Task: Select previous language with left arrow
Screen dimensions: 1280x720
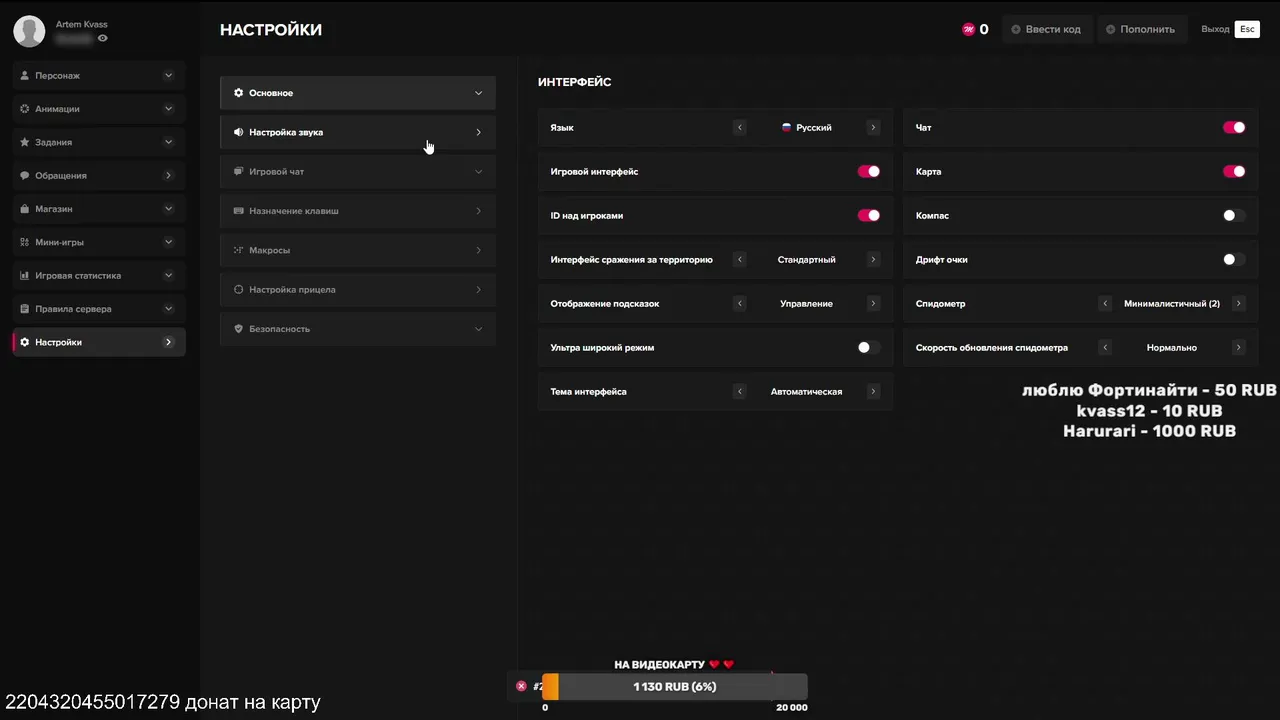Action: (740, 128)
